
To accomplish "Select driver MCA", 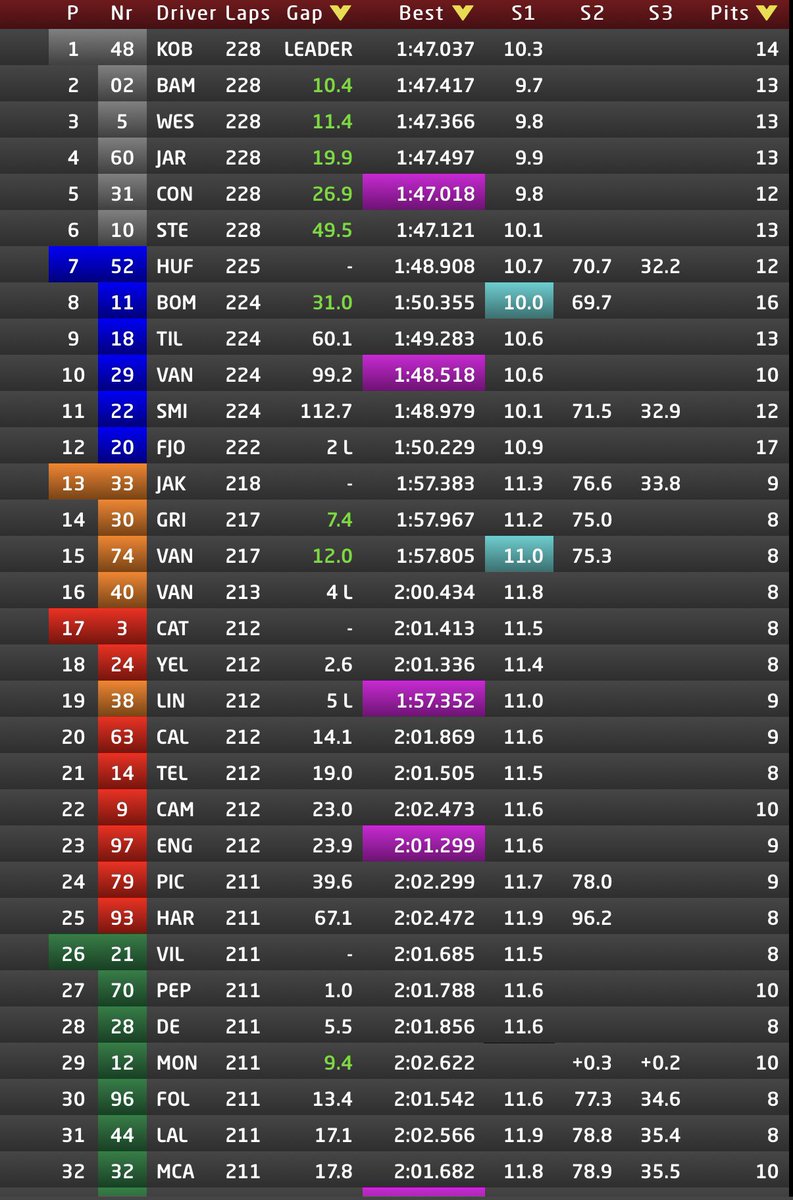I will pos(176,1170).
